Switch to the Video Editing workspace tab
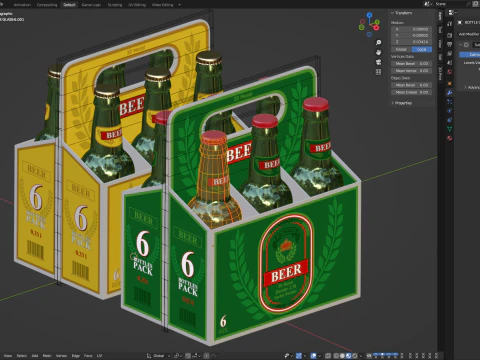The width and height of the screenshot is (480, 360). 162,5
